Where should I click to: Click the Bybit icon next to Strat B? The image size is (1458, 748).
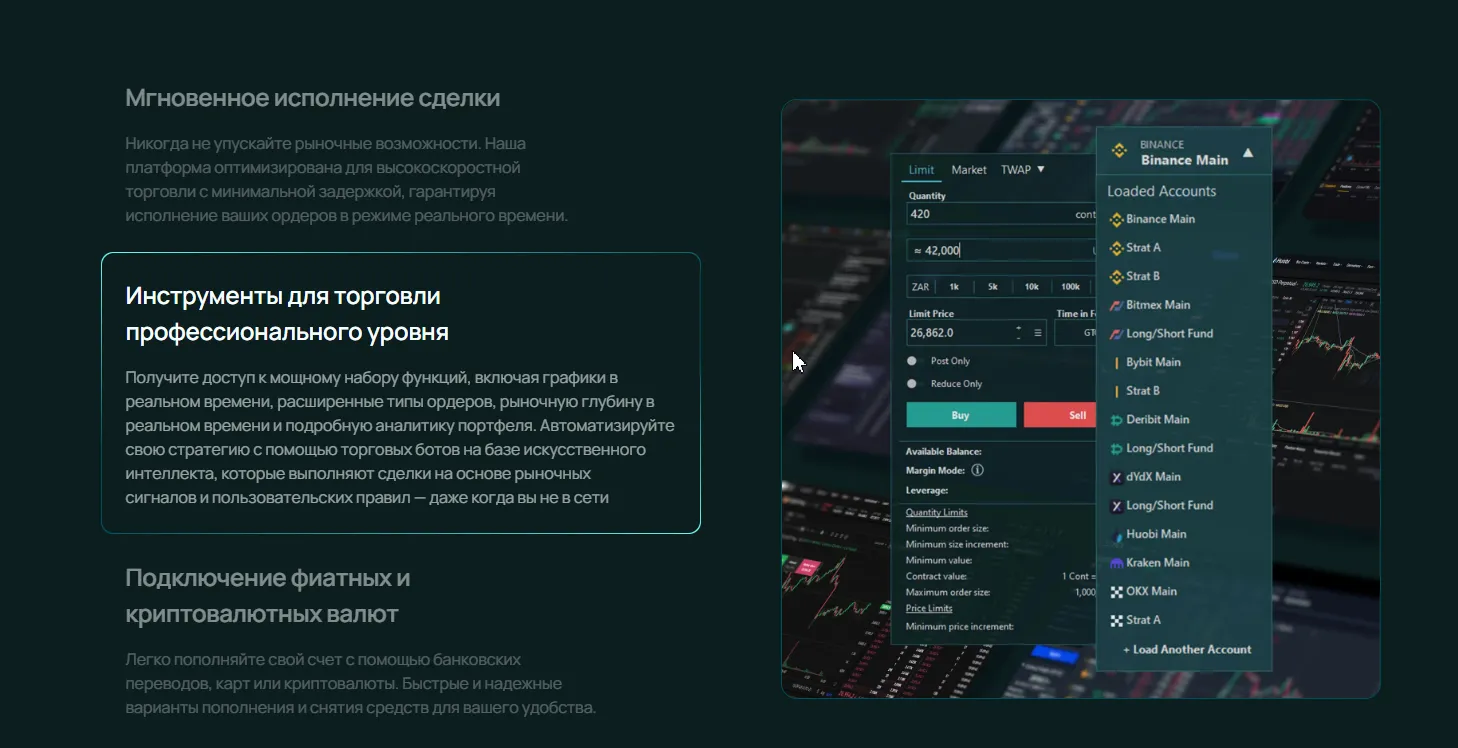(1117, 391)
